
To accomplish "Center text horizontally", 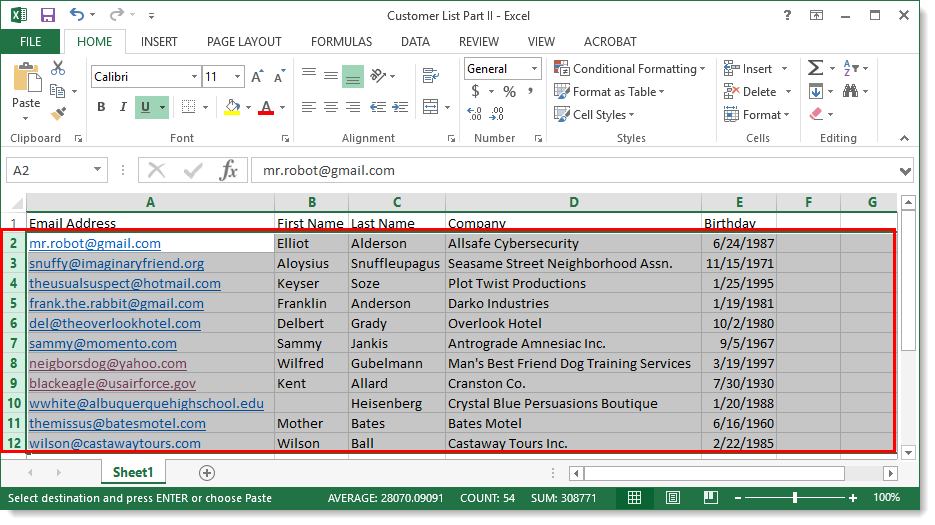I will coord(331,107).
